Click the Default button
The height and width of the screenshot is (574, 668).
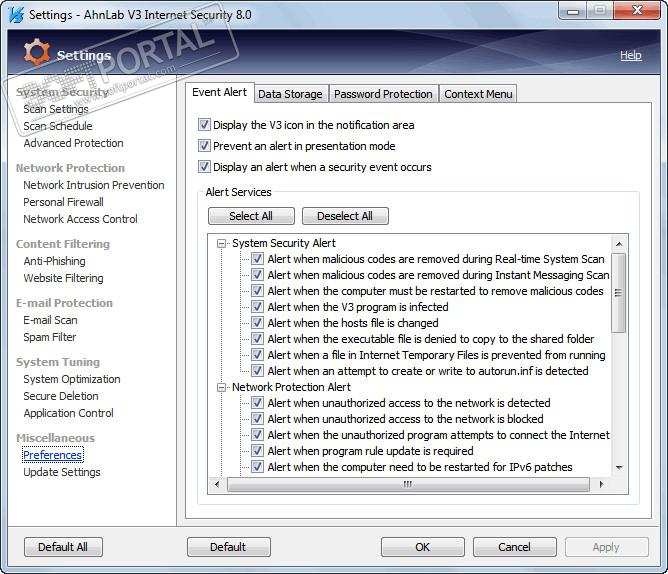click(228, 547)
